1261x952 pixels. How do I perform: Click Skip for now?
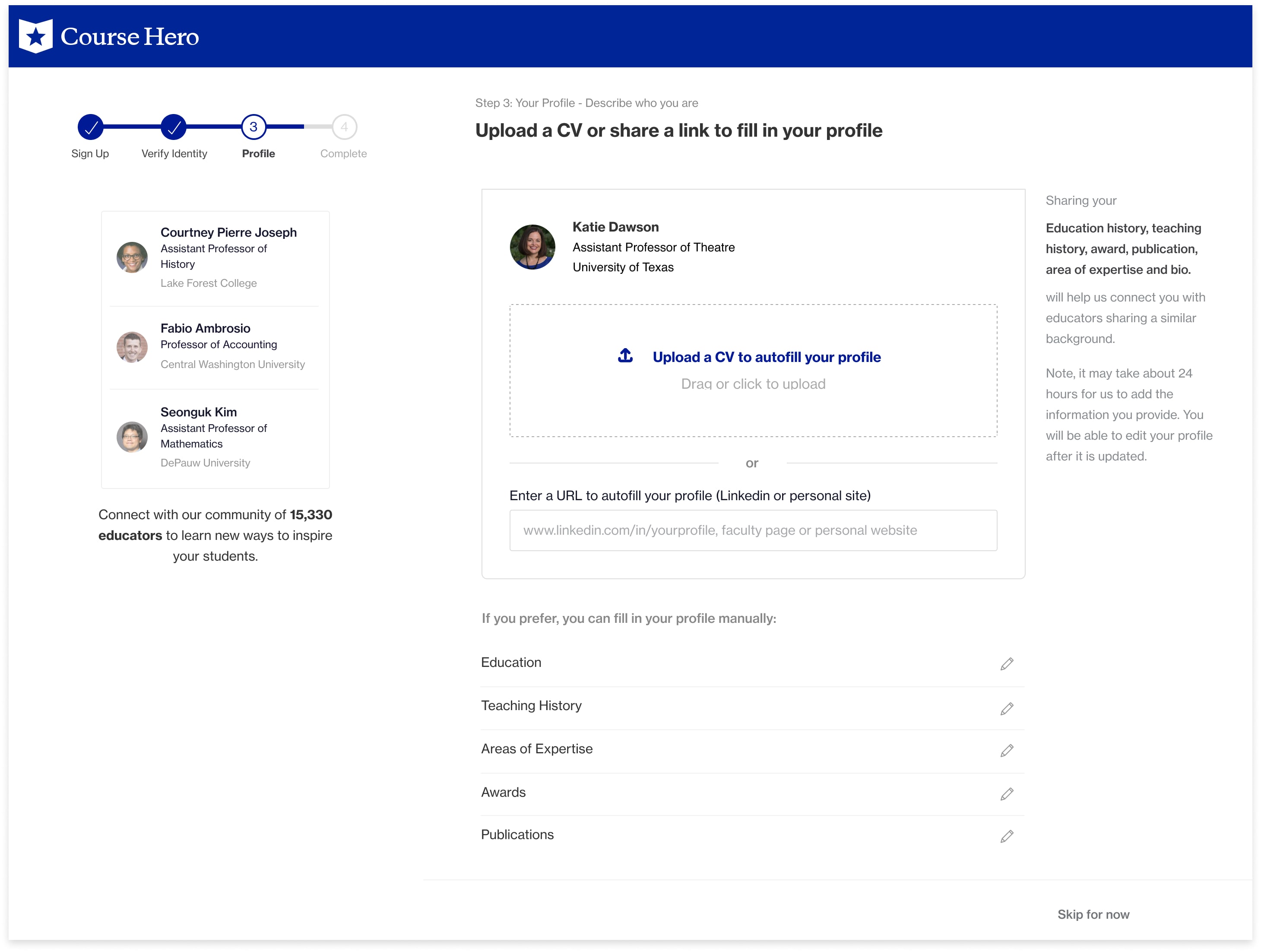1093,914
